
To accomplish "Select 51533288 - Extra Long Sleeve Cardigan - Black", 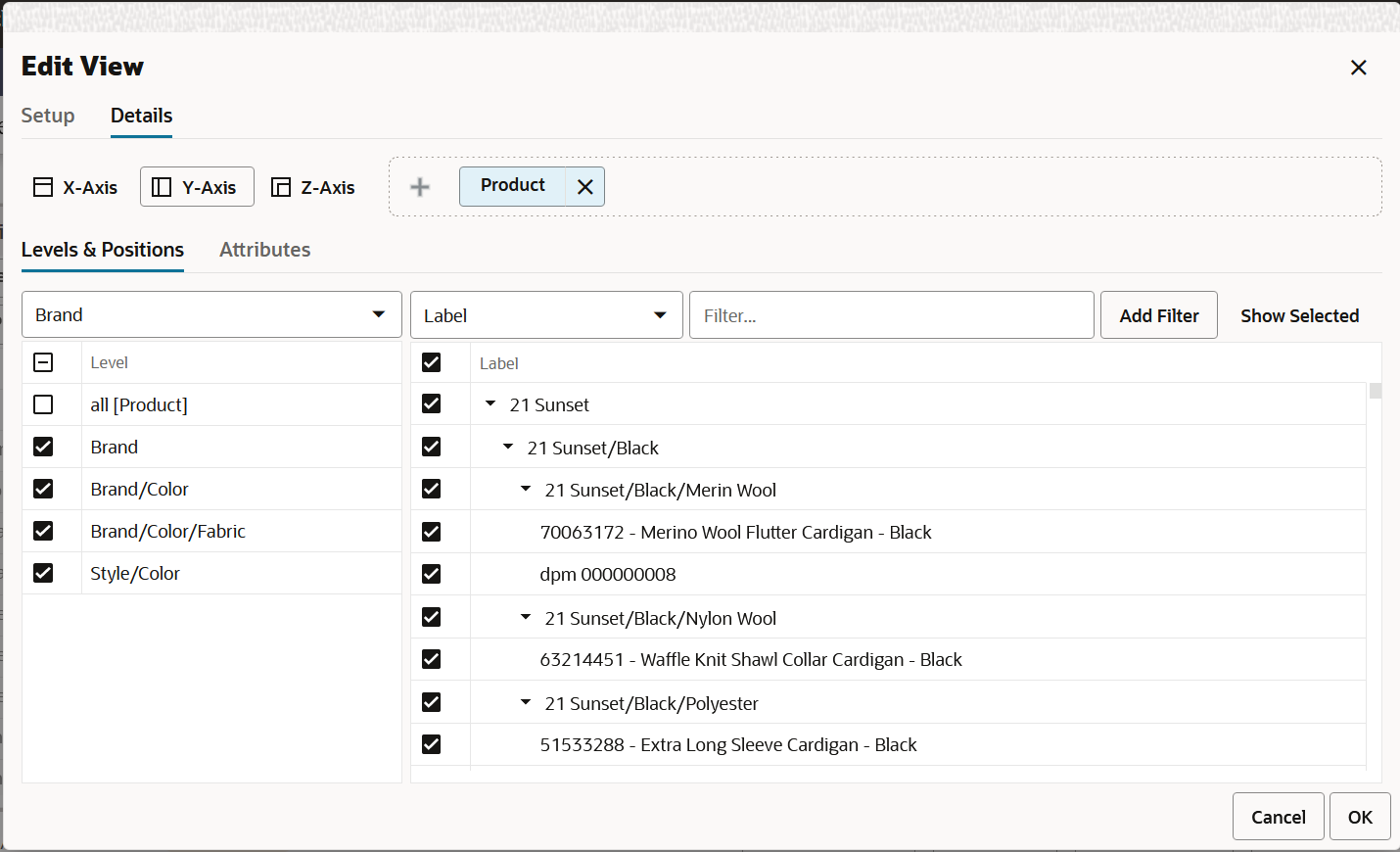I will [728, 745].
